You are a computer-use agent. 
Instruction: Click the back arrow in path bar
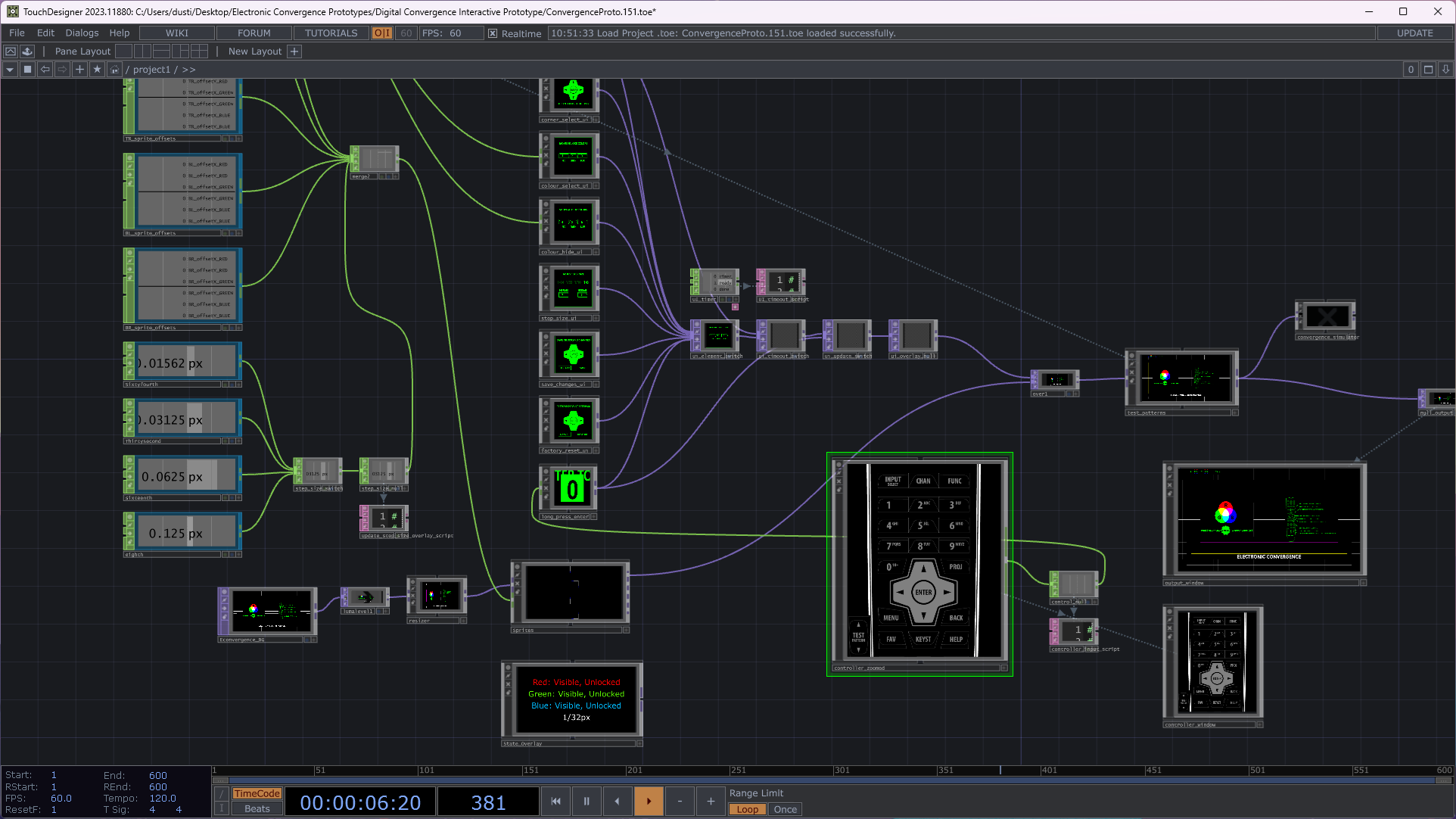(x=45, y=70)
